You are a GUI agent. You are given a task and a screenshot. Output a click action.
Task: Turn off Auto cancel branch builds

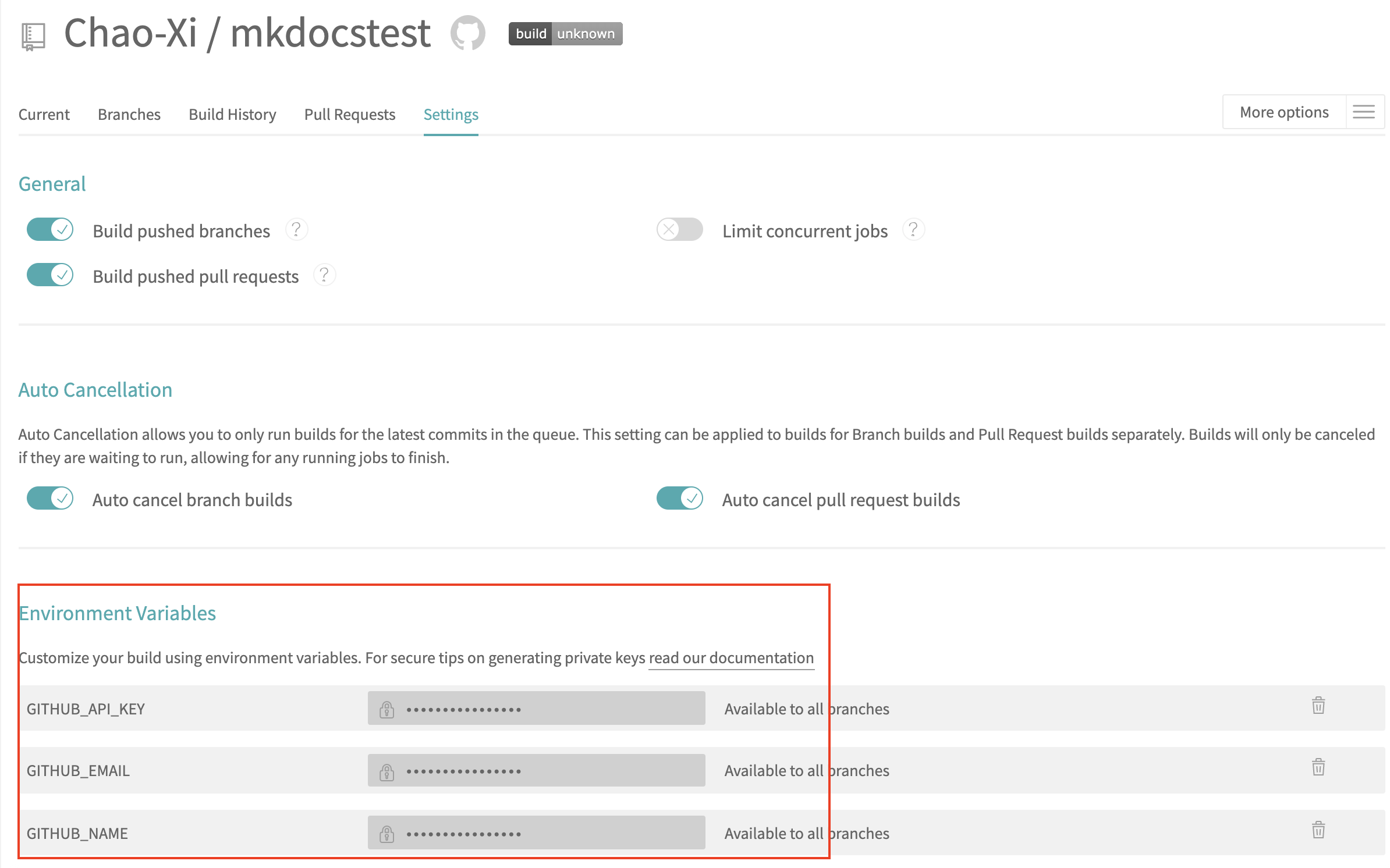(x=50, y=499)
